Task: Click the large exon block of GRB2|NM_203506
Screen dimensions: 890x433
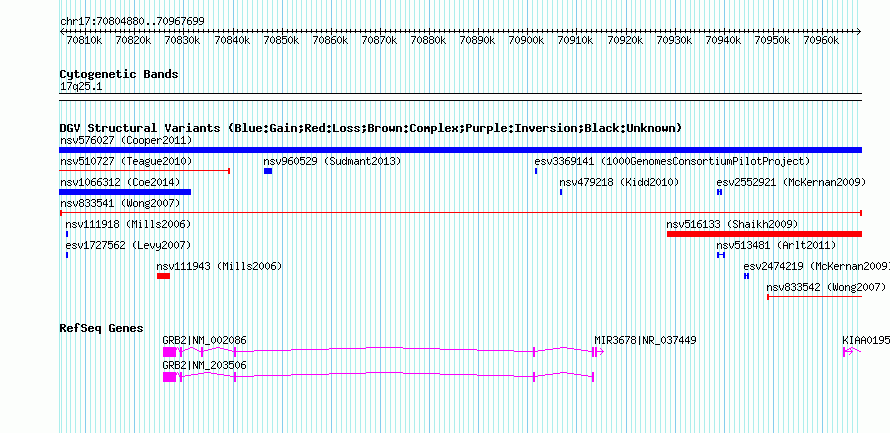Action: click(x=169, y=377)
